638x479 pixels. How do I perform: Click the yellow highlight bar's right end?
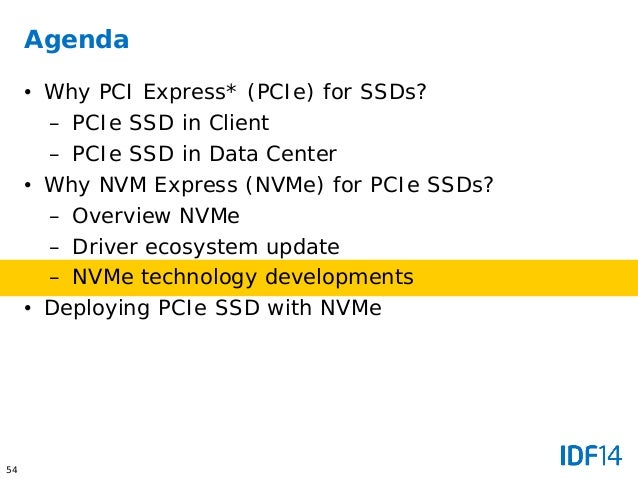(x=627, y=278)
